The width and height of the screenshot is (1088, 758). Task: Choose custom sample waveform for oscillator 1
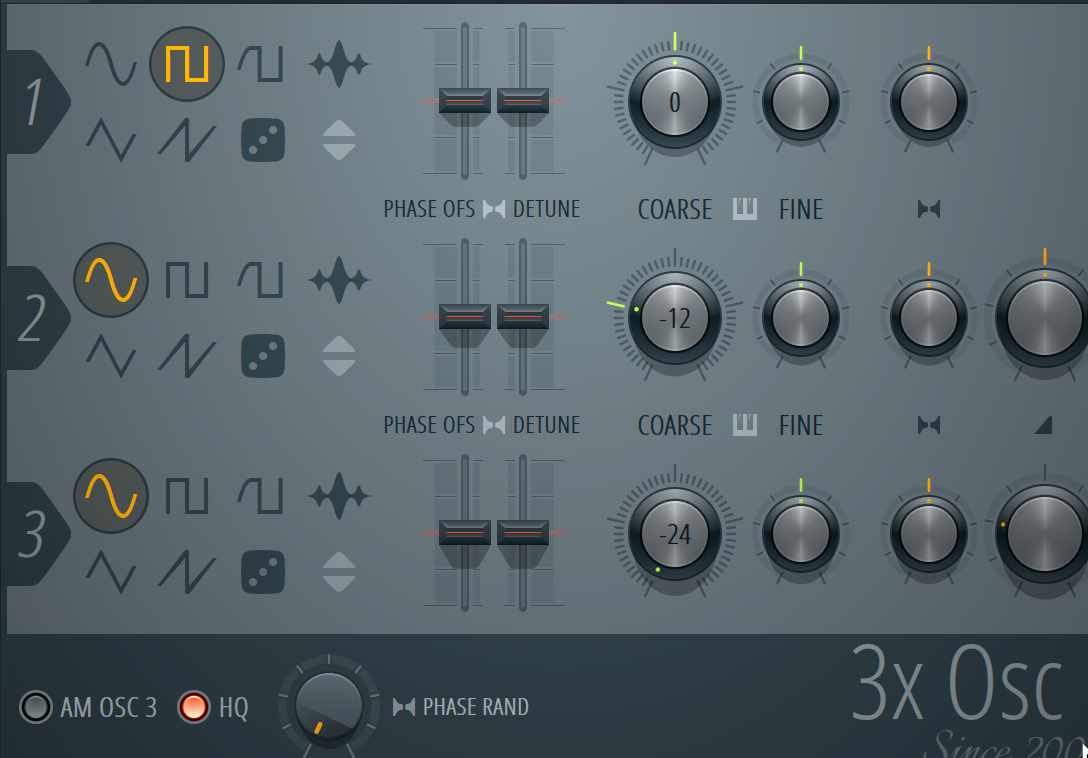(x=339, y=64)
